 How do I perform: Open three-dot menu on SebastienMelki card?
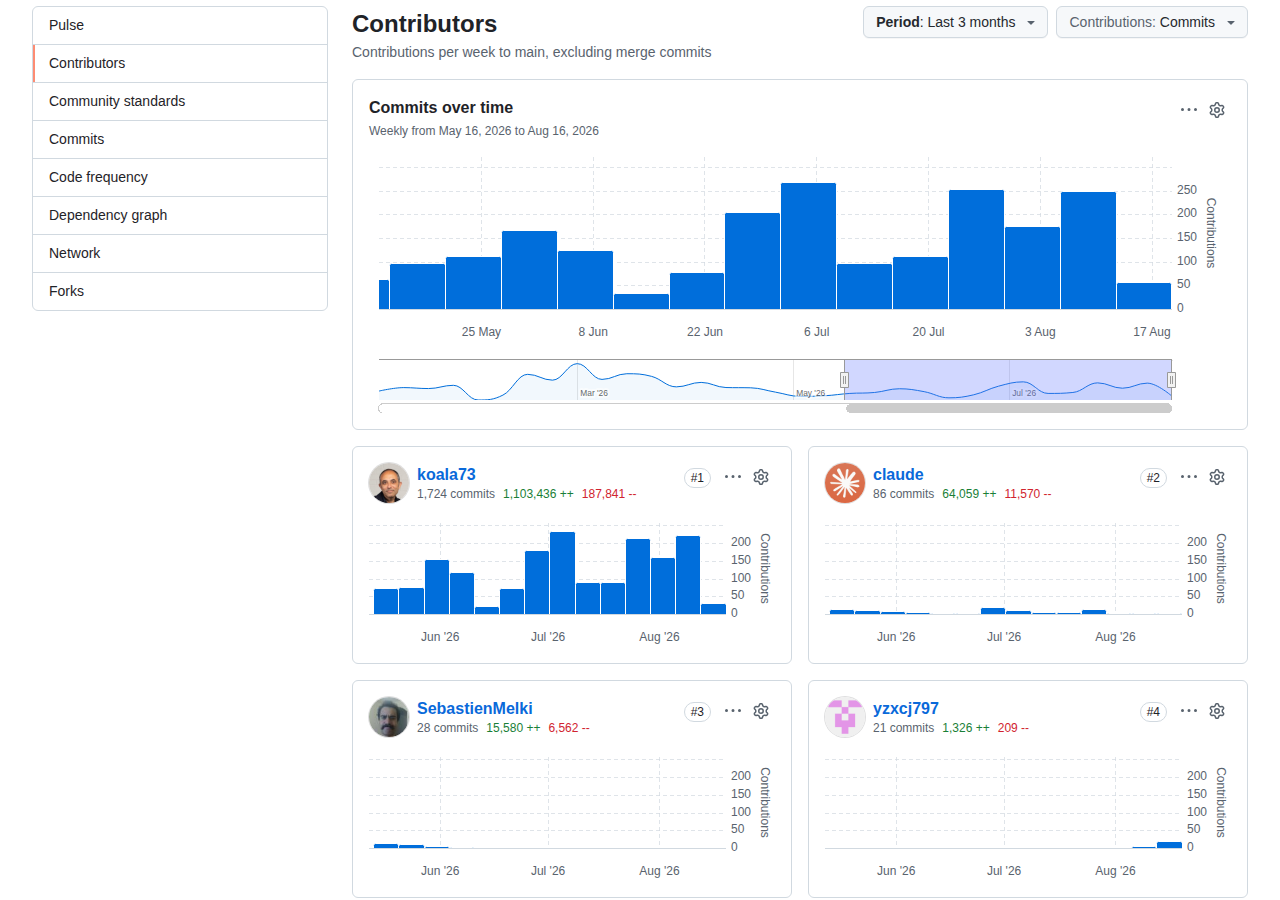point(733,711)
